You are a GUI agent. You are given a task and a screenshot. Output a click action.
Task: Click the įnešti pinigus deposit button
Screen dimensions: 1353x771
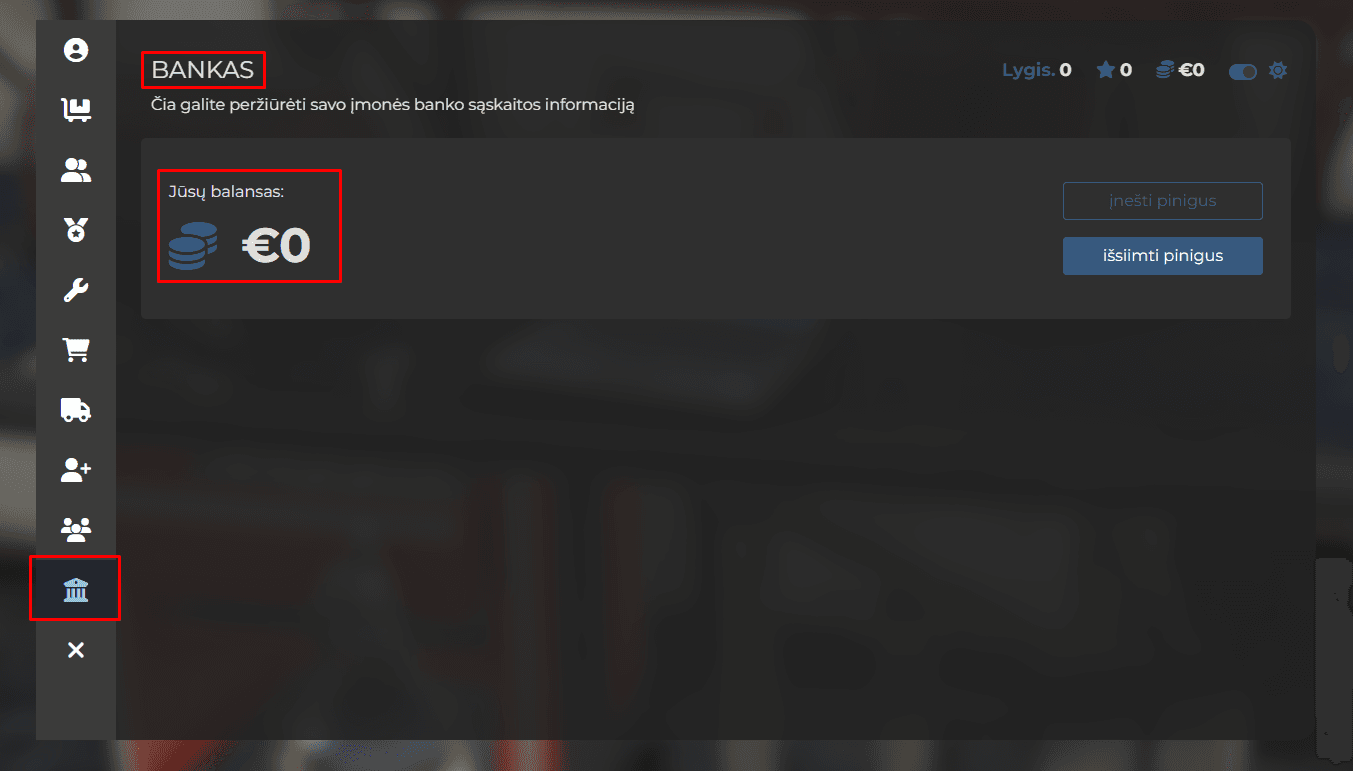click(x=1163, y=200)
